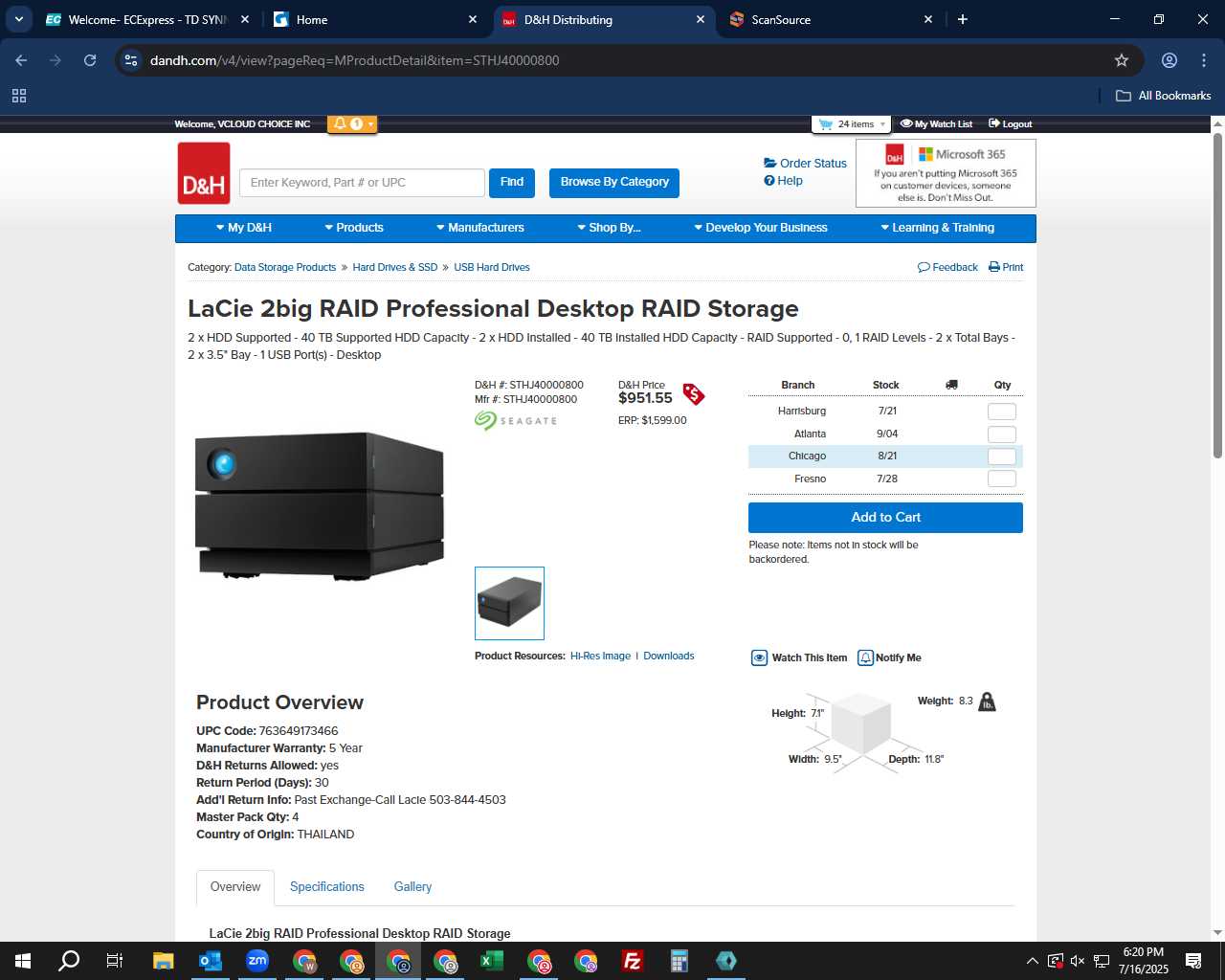1225x980 pixels.
Task: Expand the Products menu
Action: pos(354,228)
